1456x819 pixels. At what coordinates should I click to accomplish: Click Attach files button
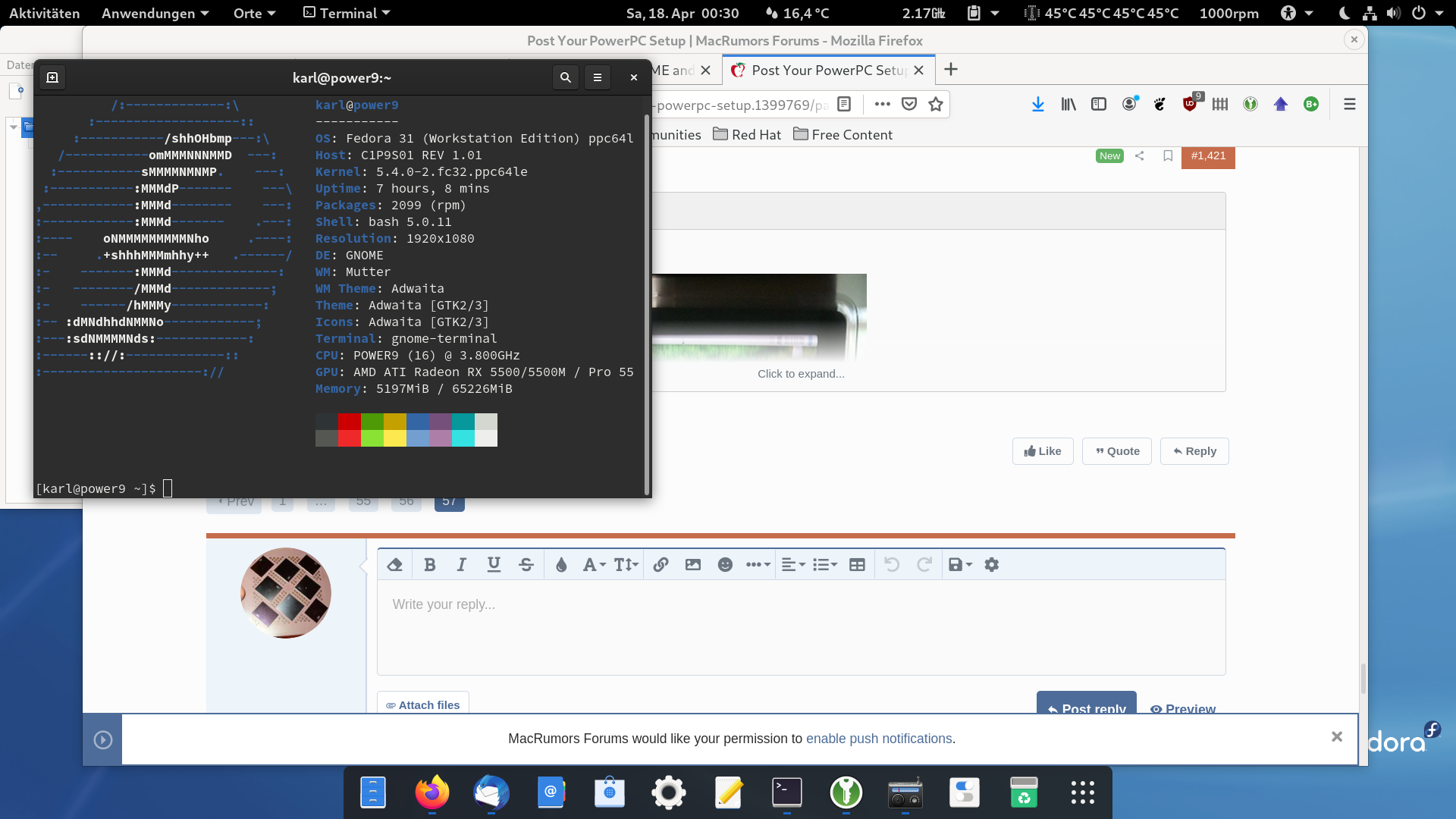click(423, 704)
